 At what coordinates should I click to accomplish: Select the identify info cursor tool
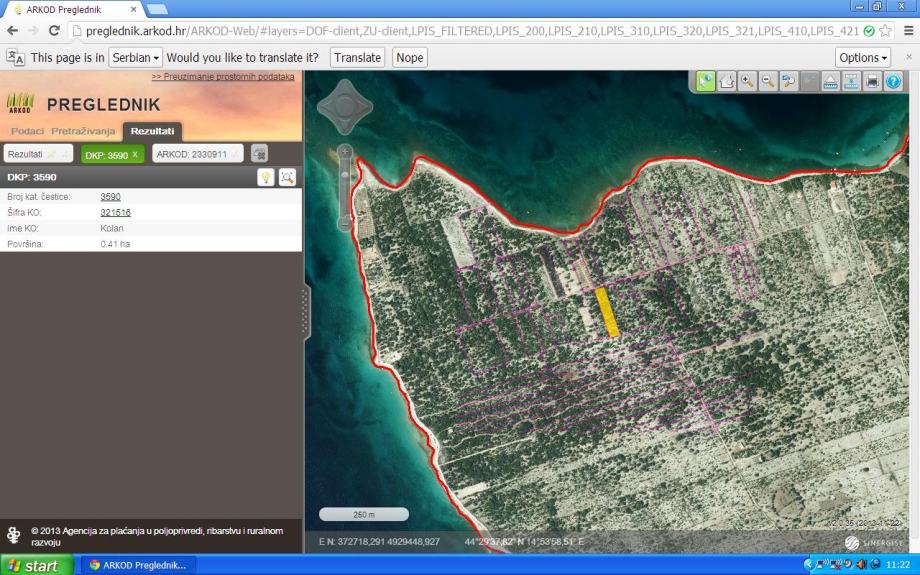(706, 82)
